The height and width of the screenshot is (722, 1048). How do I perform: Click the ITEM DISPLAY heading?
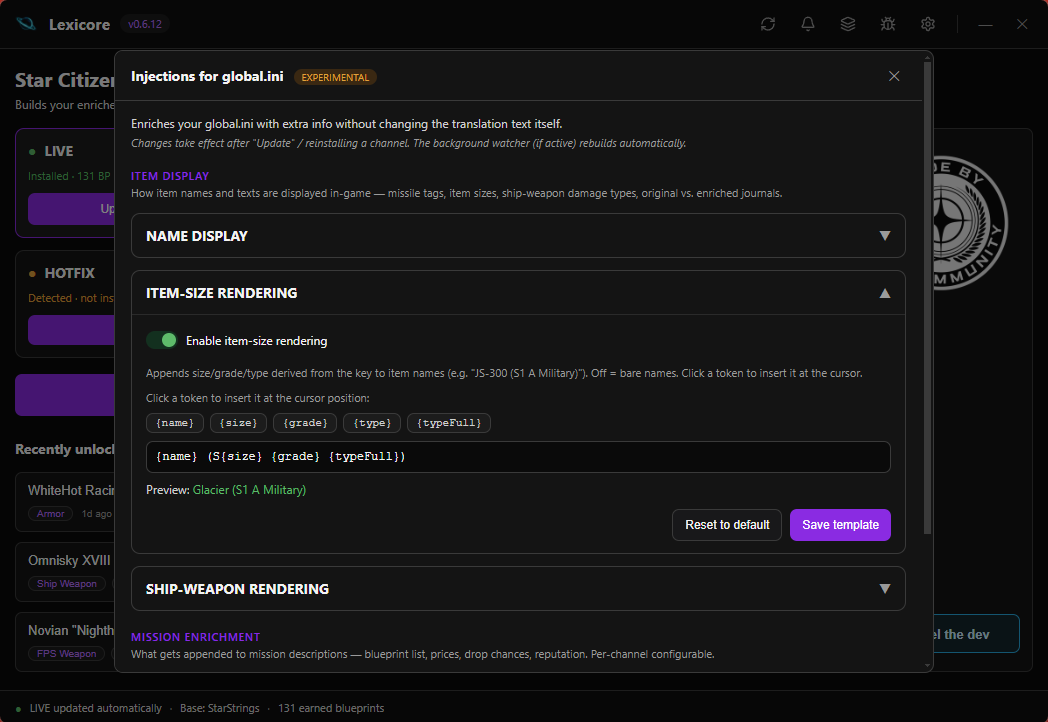click(x=170, y=176)
